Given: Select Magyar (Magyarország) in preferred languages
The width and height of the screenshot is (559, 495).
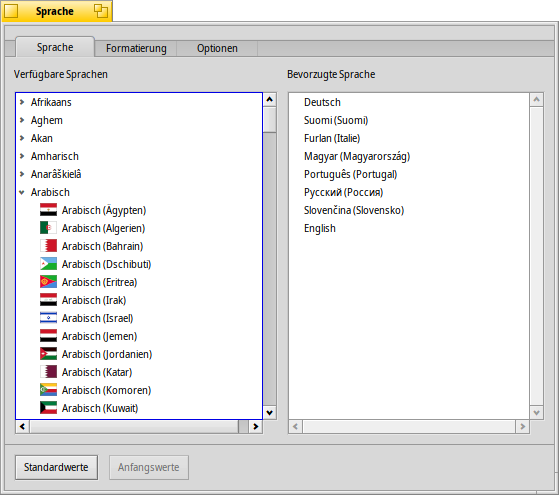Looking at the screenshot, I should pyautogui.click(x=357, y=157).
